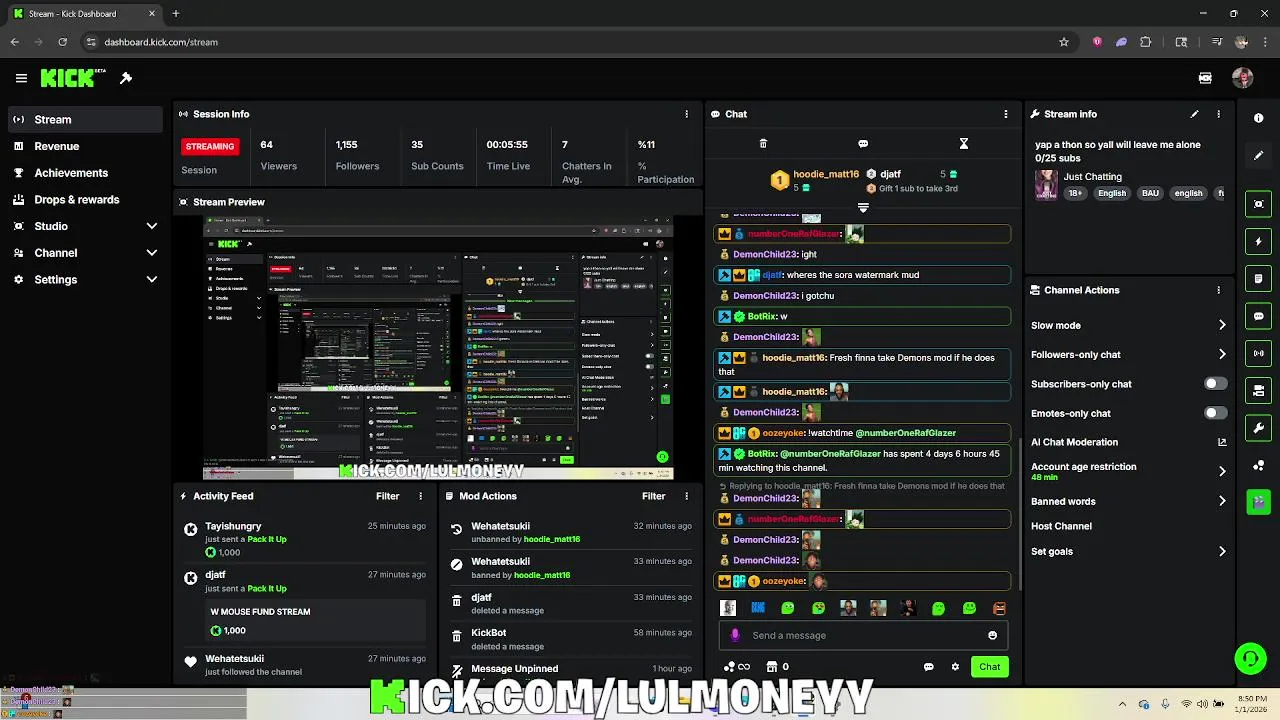Click the hoodie_matt16 leaderboard name
The width and height of the screenshot is (1280, 720).
click(826, 174)
